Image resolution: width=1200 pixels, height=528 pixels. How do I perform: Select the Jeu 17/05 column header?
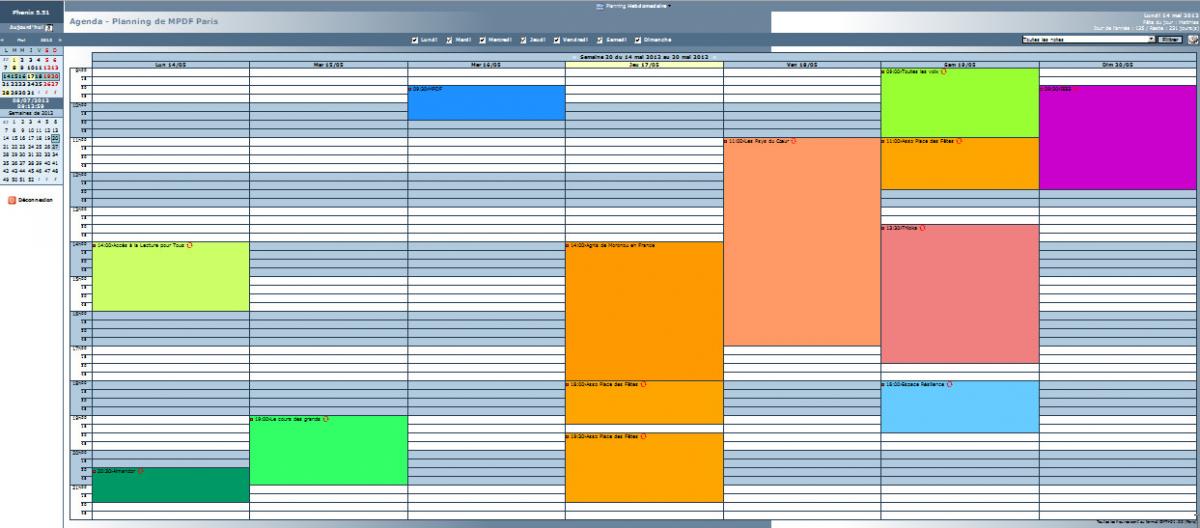tap(643, 64)
